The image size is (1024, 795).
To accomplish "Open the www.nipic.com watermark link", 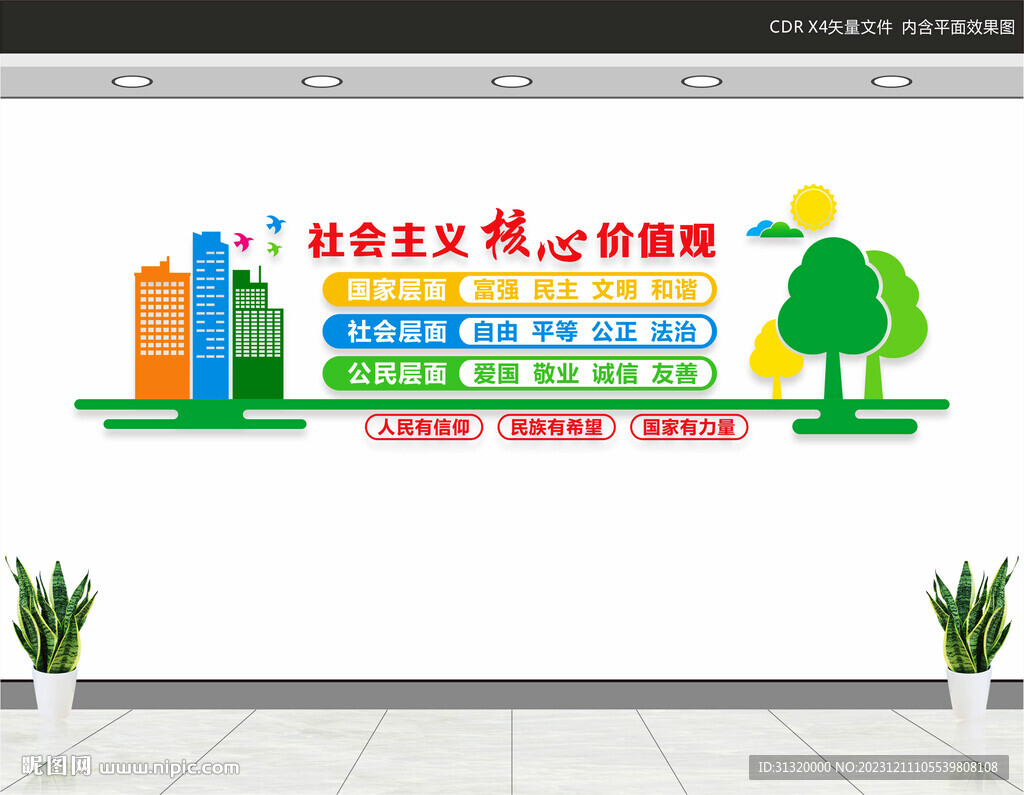I will 170,768.
